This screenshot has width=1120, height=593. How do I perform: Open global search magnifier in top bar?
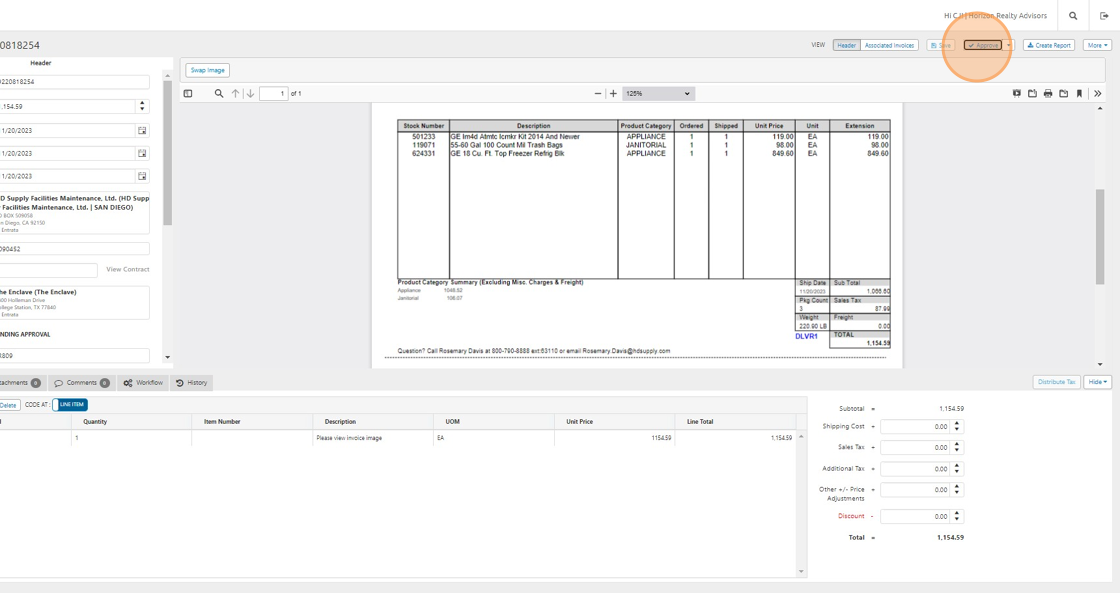tap(1073, 16)
